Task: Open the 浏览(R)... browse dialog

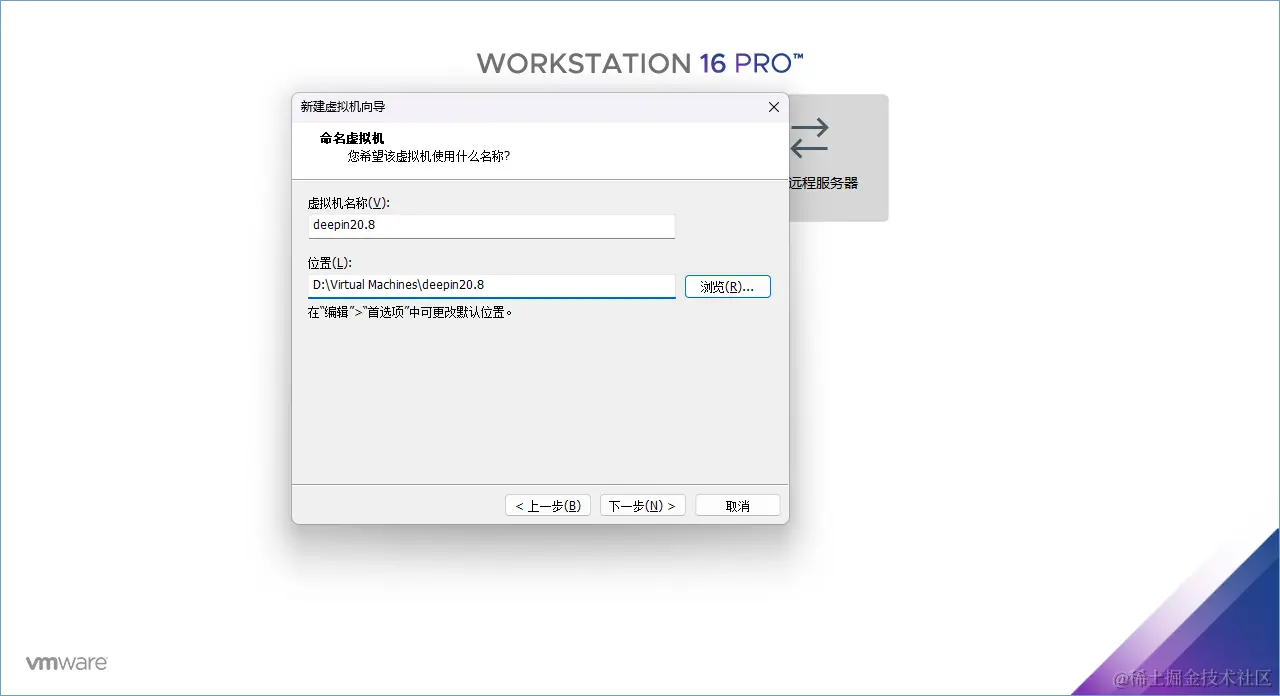Action: (727, 287)
